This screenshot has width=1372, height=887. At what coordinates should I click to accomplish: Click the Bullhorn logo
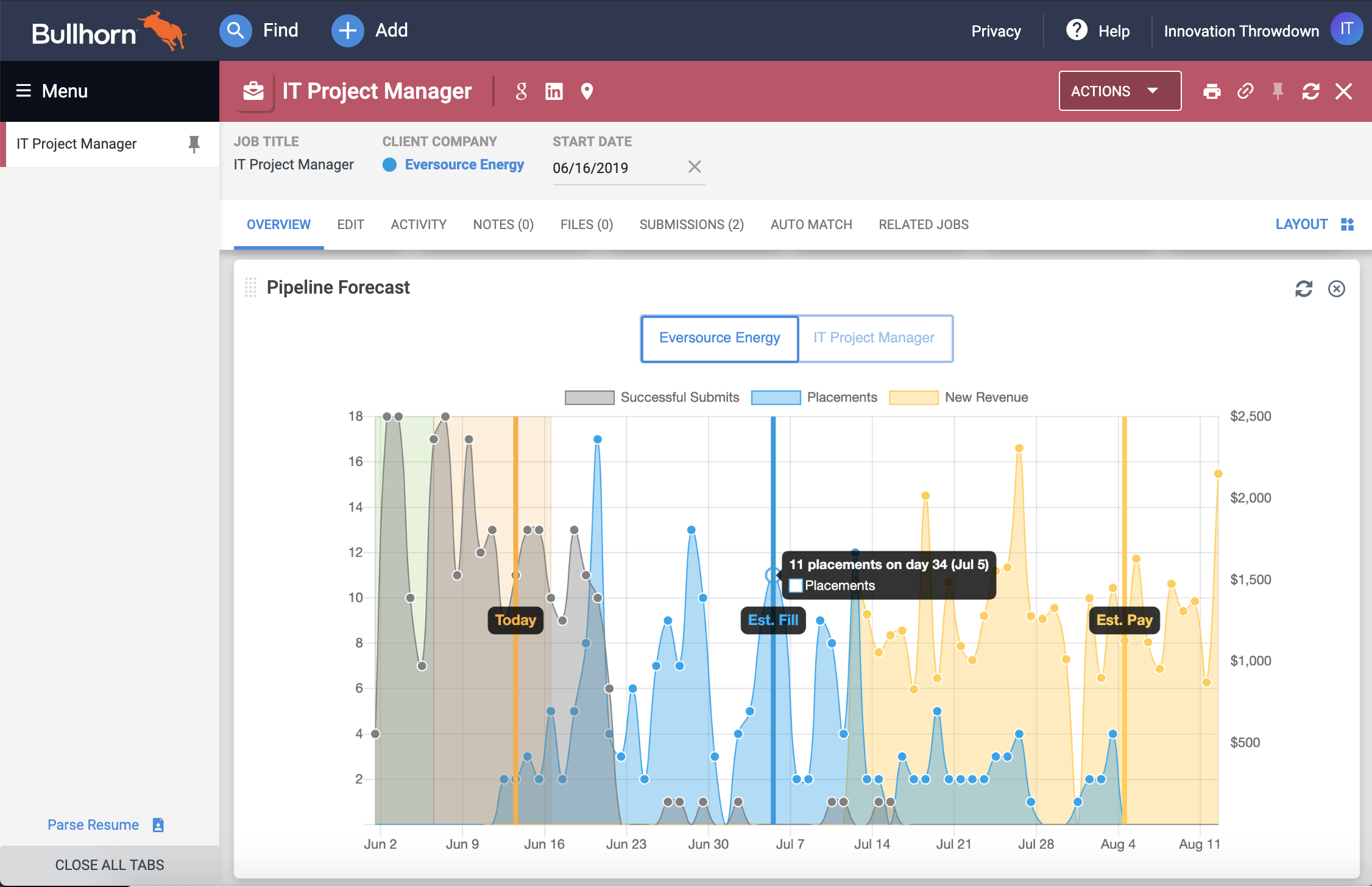click(x=108, y=30)
